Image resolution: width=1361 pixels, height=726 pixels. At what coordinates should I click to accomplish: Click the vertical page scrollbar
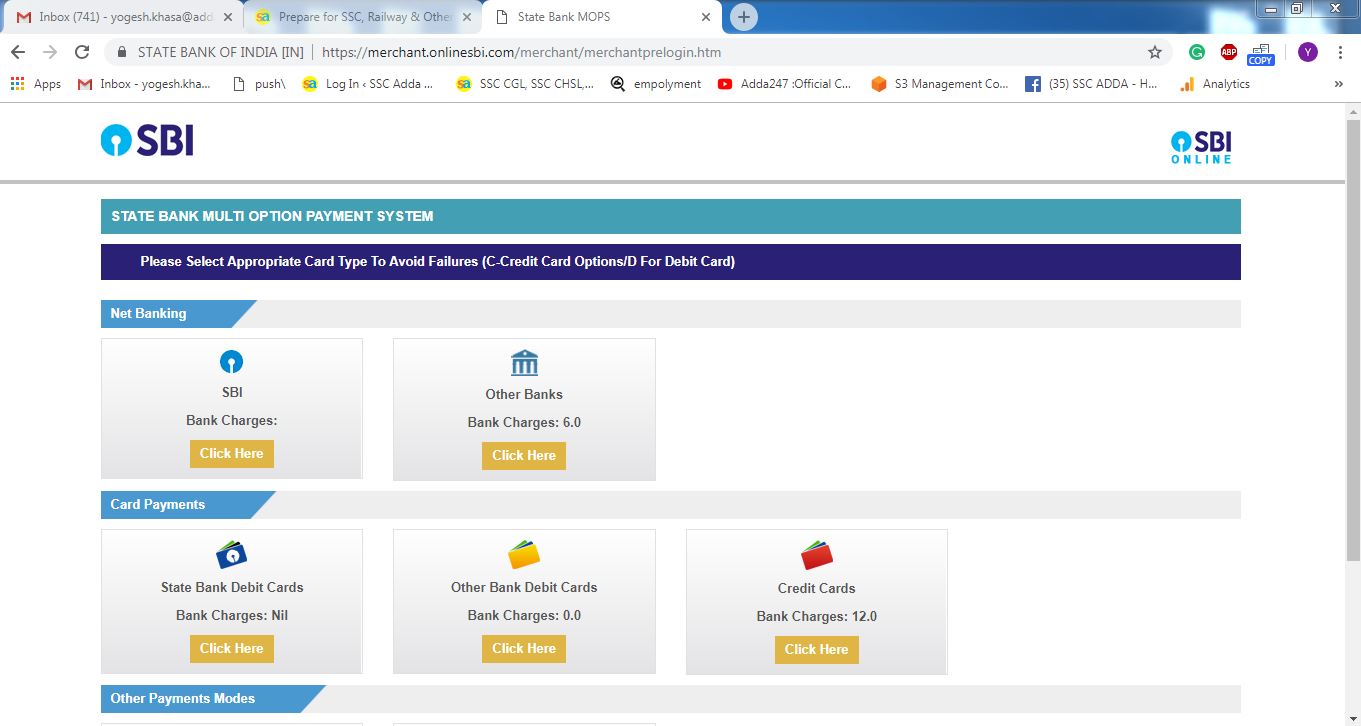[1352, 340]
